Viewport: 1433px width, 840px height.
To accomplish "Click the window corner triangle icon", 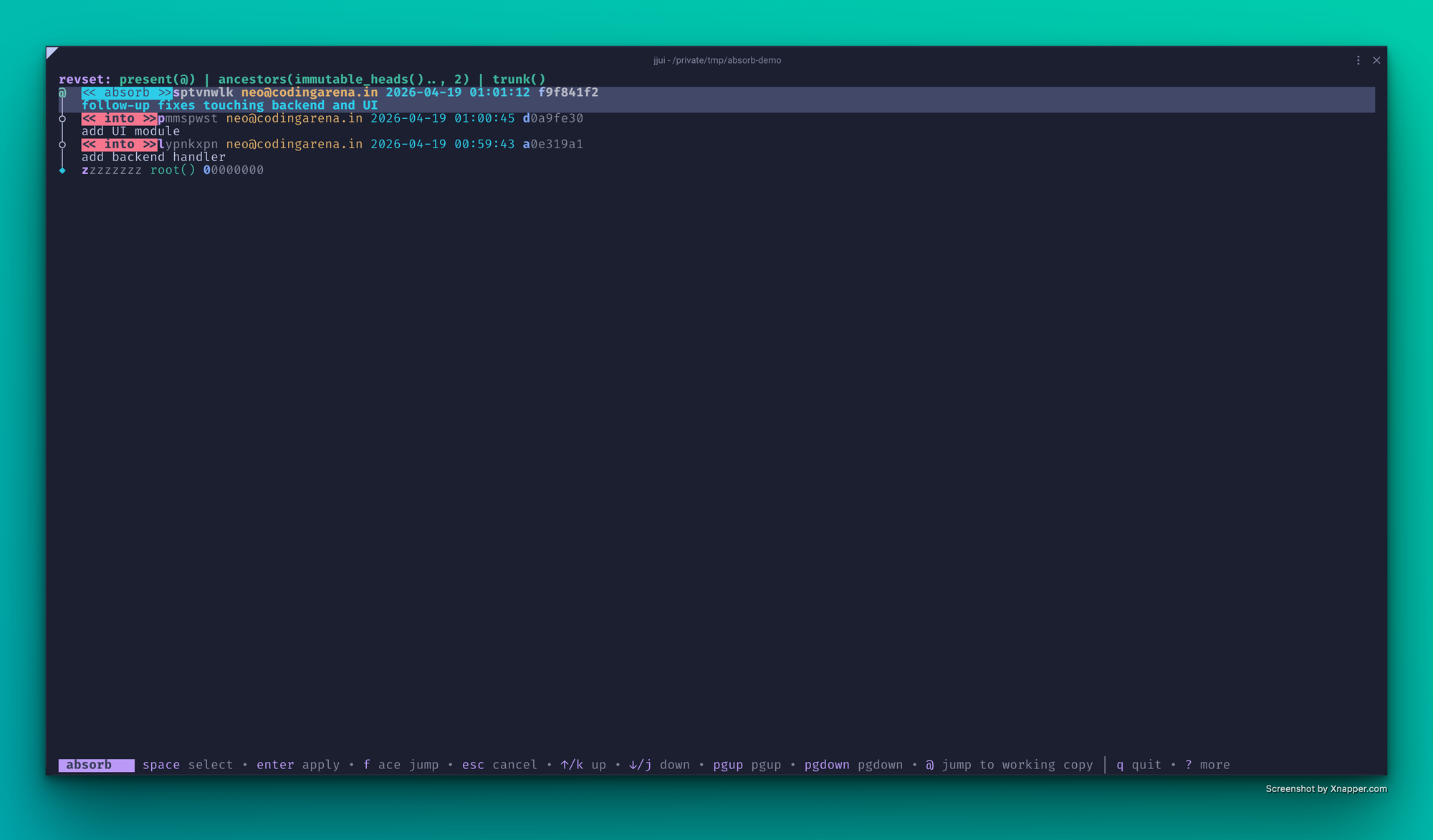I will pyautogui.click(x=52, y=52).
